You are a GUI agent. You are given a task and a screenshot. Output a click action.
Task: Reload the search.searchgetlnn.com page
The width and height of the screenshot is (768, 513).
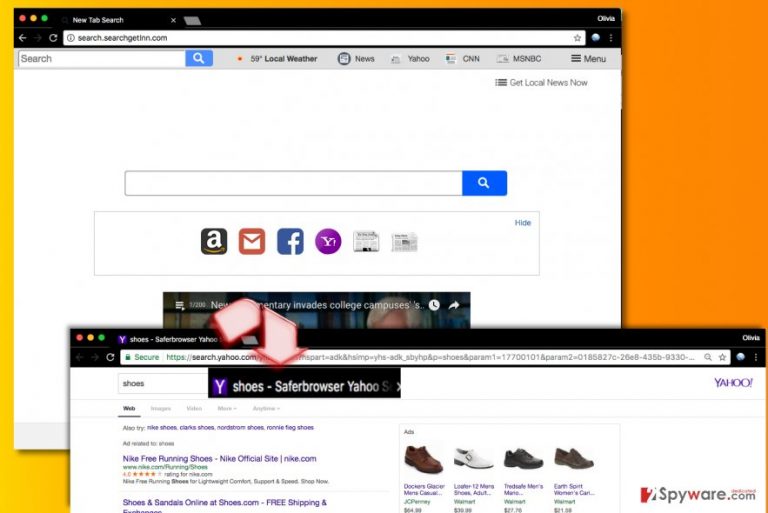(53, 38)
